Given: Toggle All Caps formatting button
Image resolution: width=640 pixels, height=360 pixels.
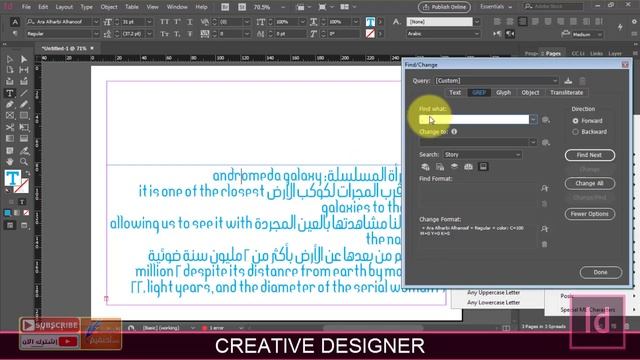Looking at the screenshot, I should pos(164,22).
